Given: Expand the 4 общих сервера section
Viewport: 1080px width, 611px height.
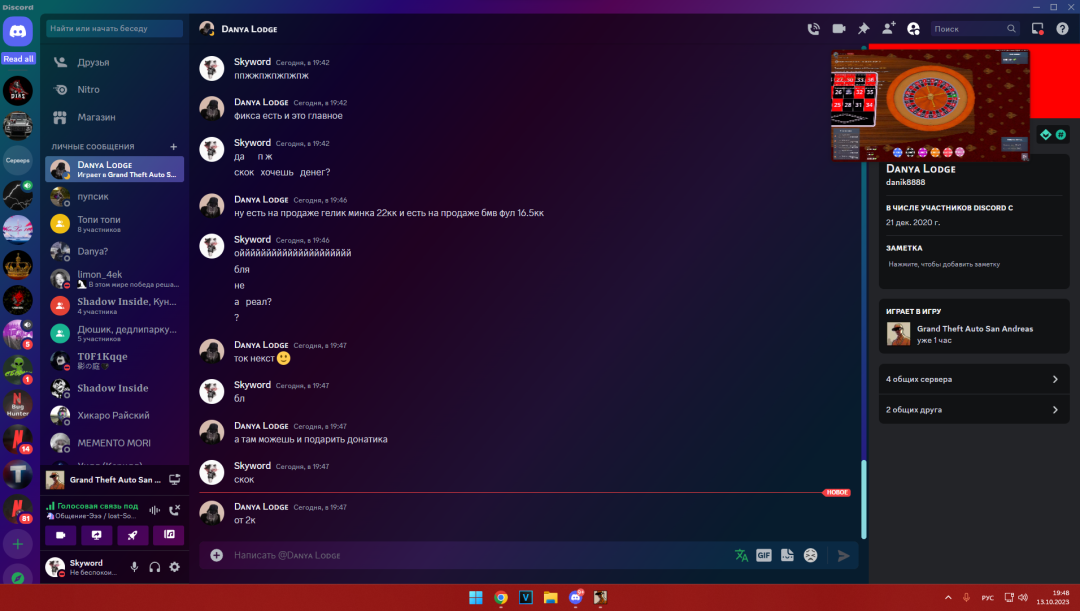Looking at the screenshot, I should 973,380.
